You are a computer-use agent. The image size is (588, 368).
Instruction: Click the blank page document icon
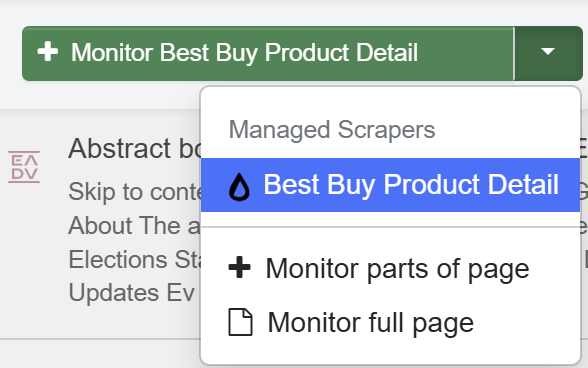240,322
